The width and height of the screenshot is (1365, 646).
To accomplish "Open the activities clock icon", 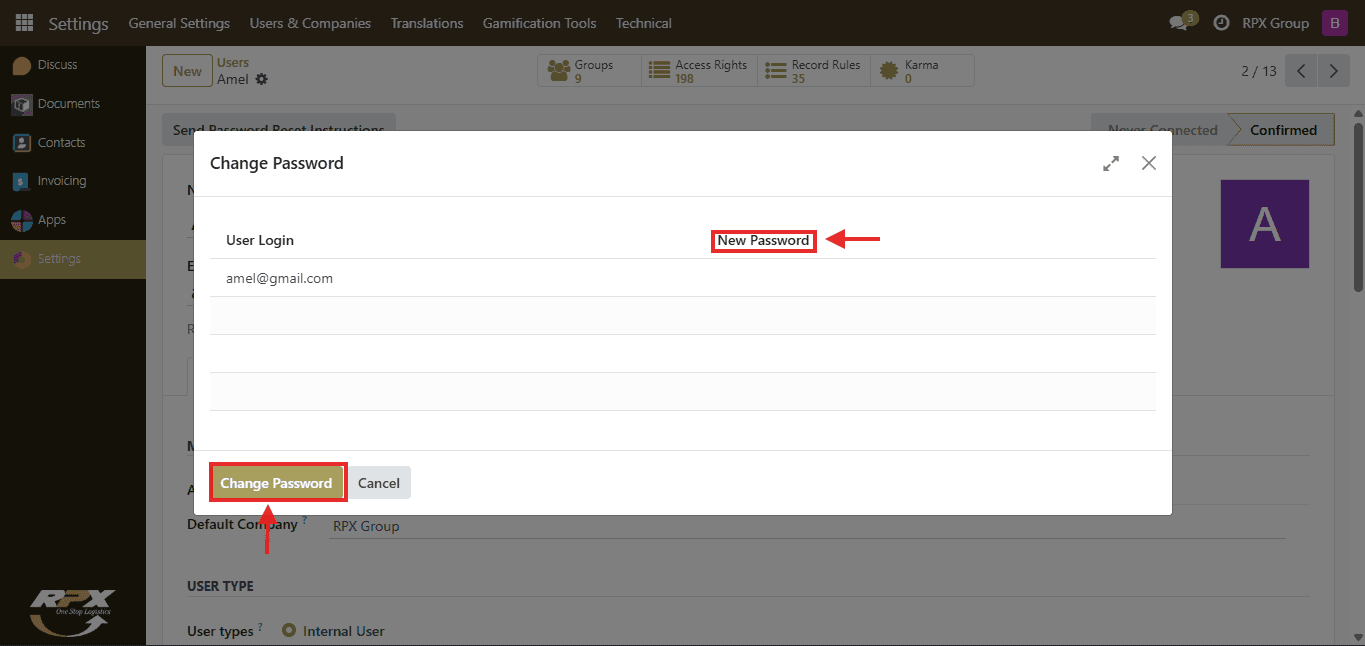I will [1221, 22].
